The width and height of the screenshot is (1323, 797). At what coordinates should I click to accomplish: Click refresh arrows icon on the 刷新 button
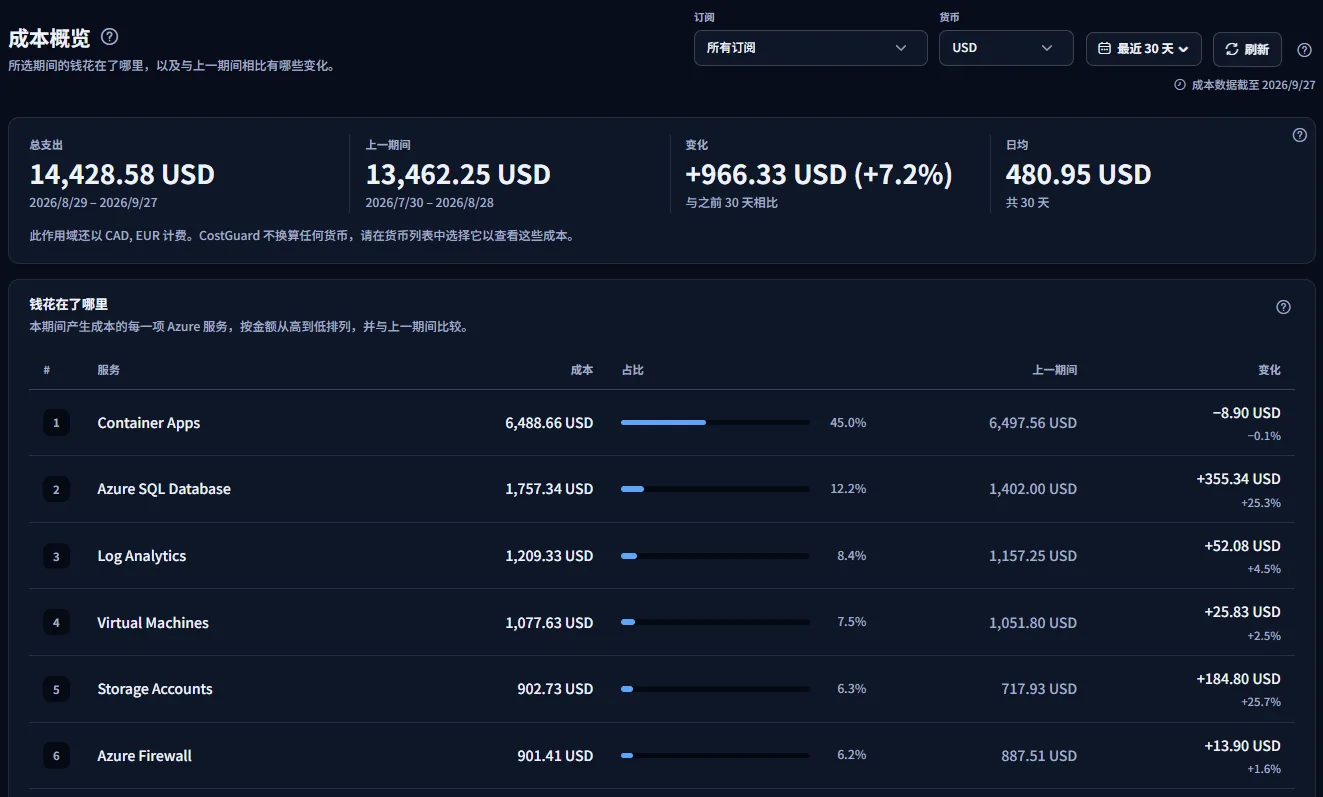point(1231,49)
